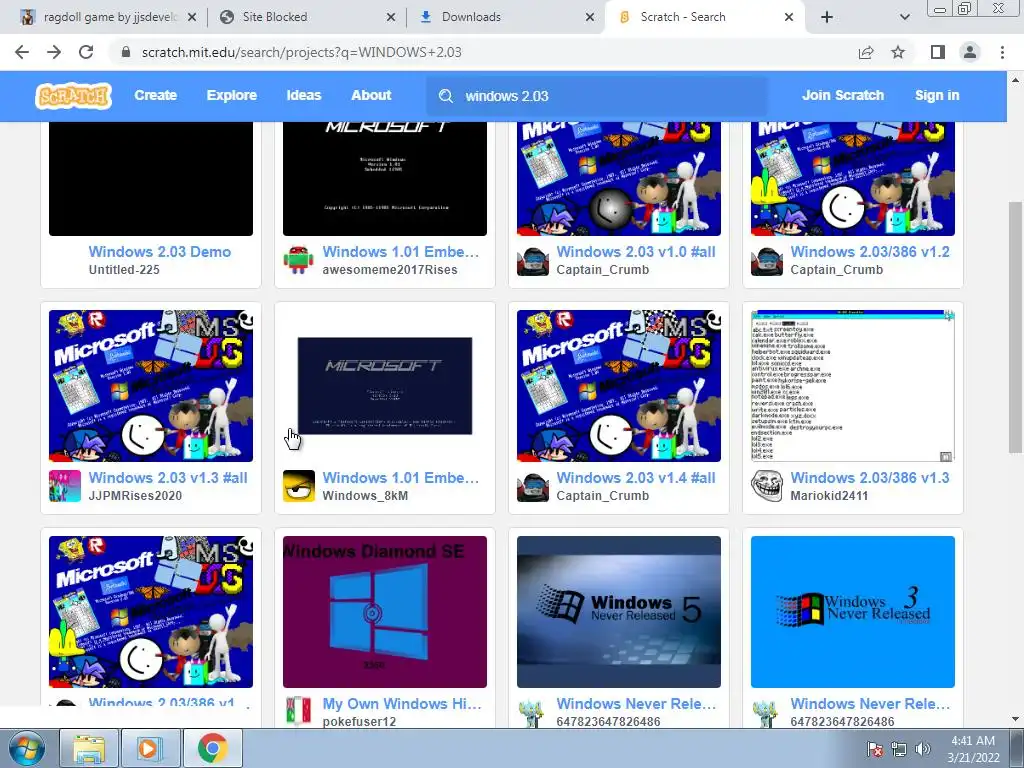Open Mariokid2411 file list thumbnail
Screen dimensions: 1024x768
tap(853, 386)
